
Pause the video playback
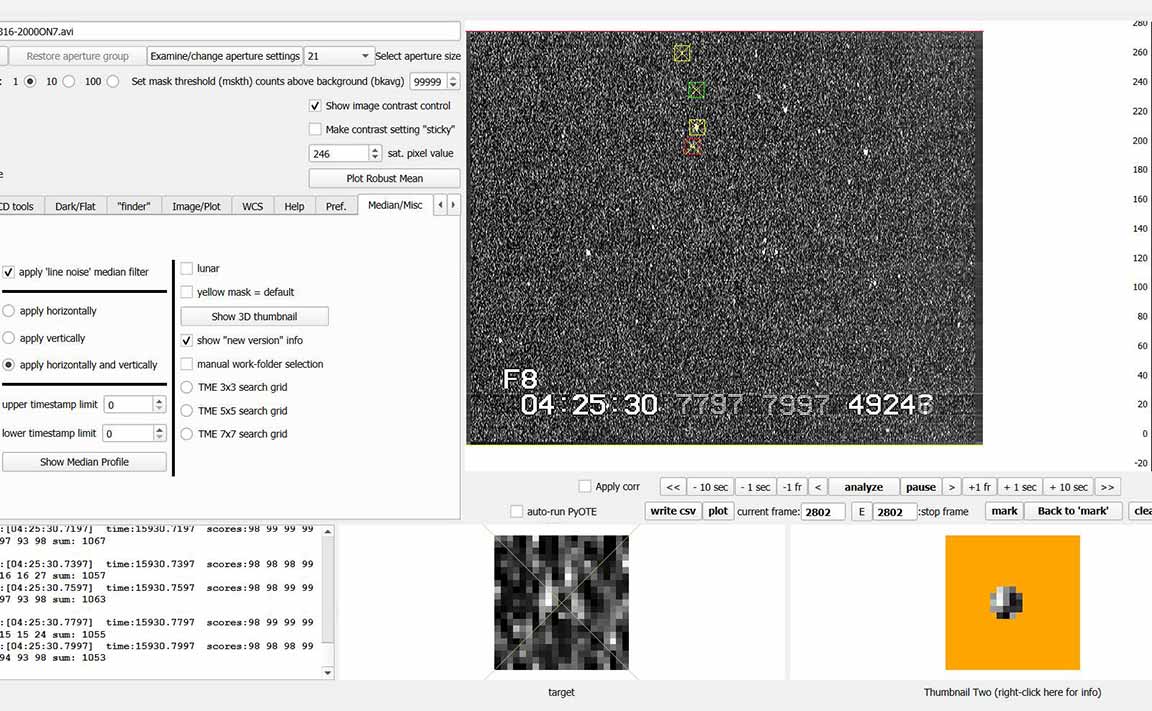coord(920,487)
